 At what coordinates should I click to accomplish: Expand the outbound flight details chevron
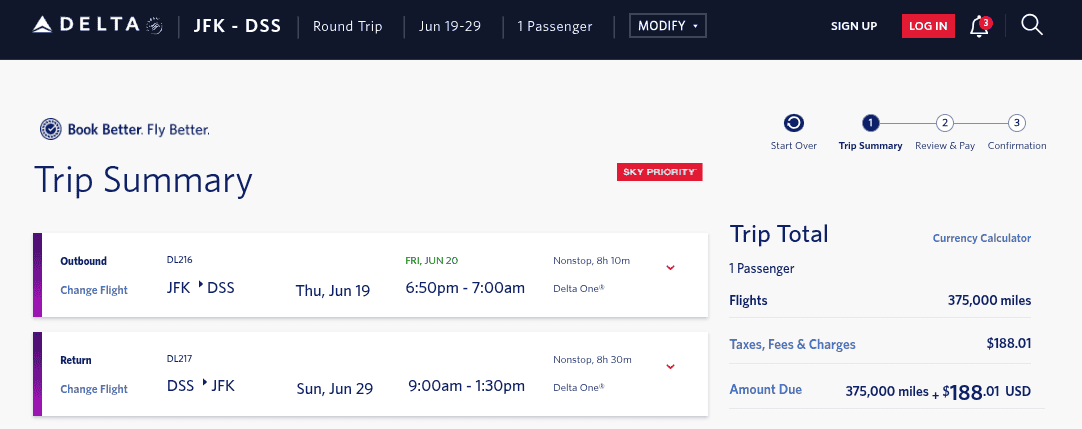(671, 267)
